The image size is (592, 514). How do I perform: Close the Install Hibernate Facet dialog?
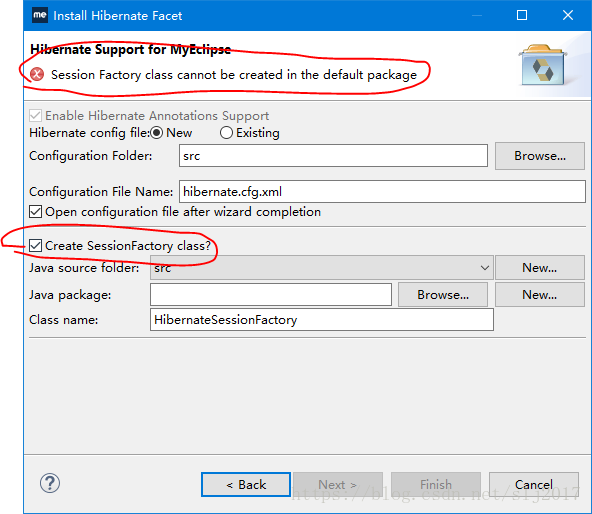[x=567, y=15]
